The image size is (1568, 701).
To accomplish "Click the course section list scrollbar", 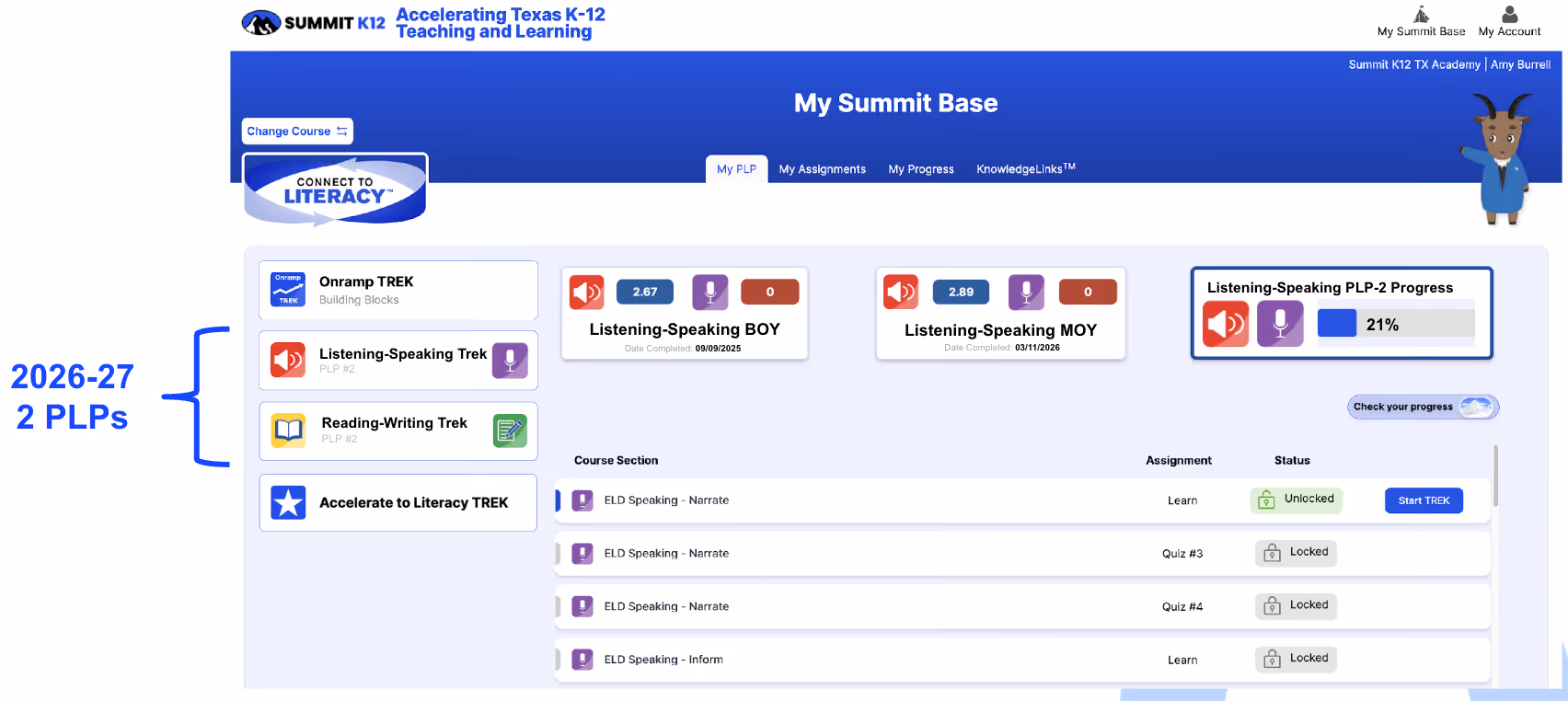I will pos(1495,476).
